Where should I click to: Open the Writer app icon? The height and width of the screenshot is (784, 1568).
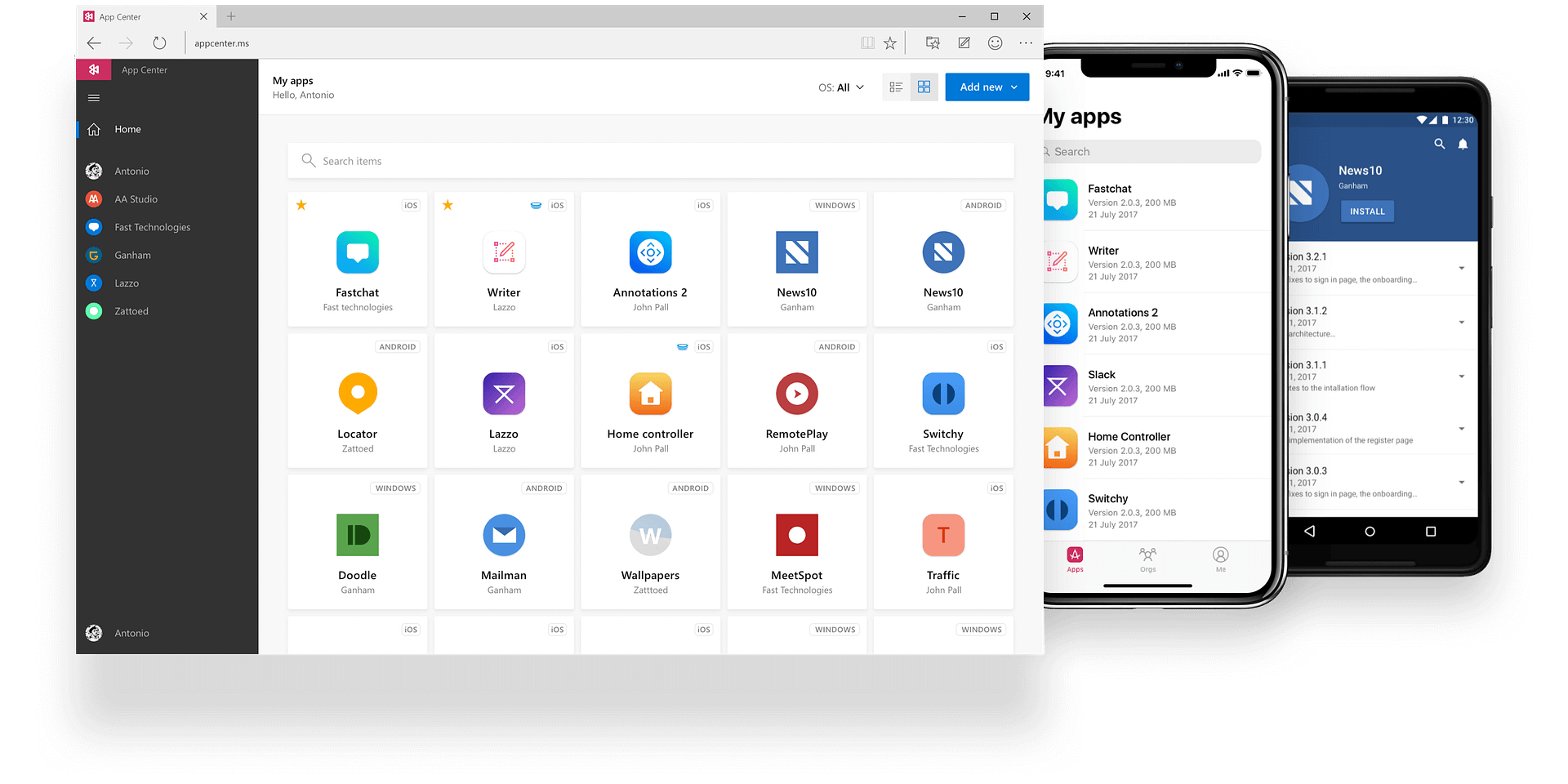point(504,252)
